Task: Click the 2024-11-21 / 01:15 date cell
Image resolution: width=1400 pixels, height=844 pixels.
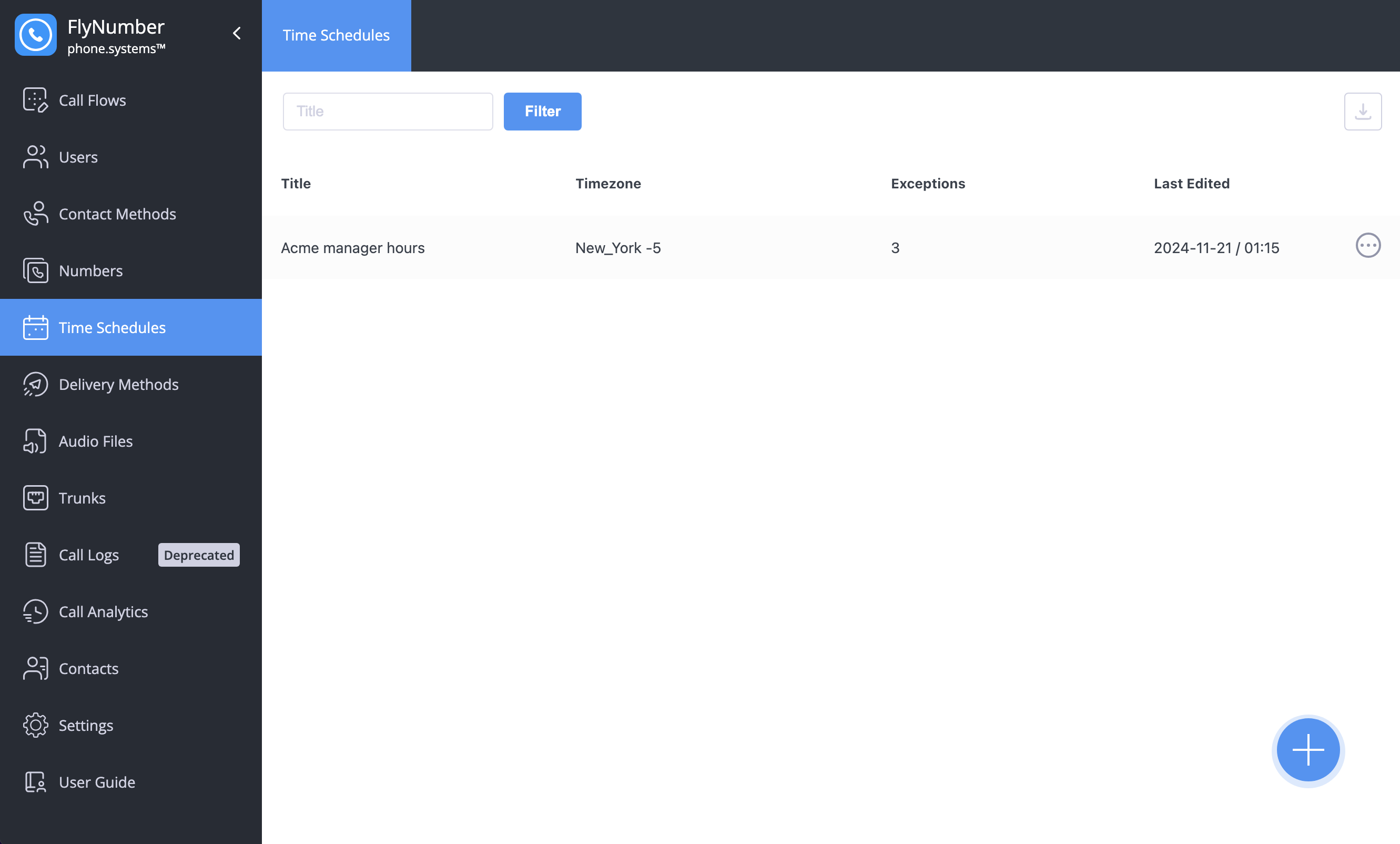Action: tap(1216, 248)
